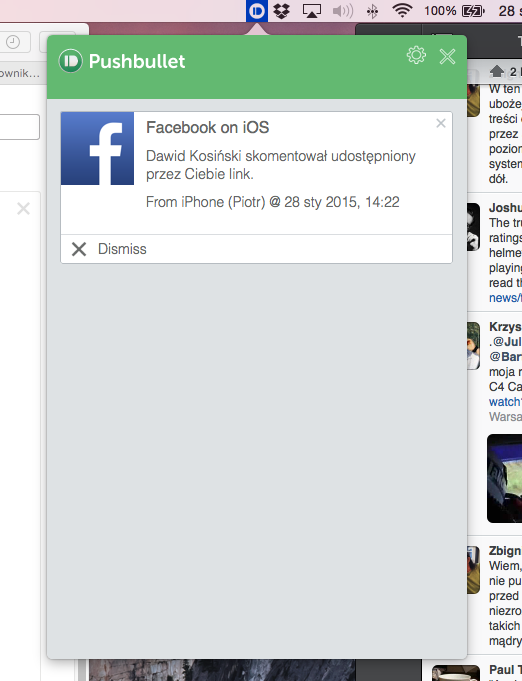
Task: Open the 'Facebook on iOS' notification title
Action: (x=208, y=128)
